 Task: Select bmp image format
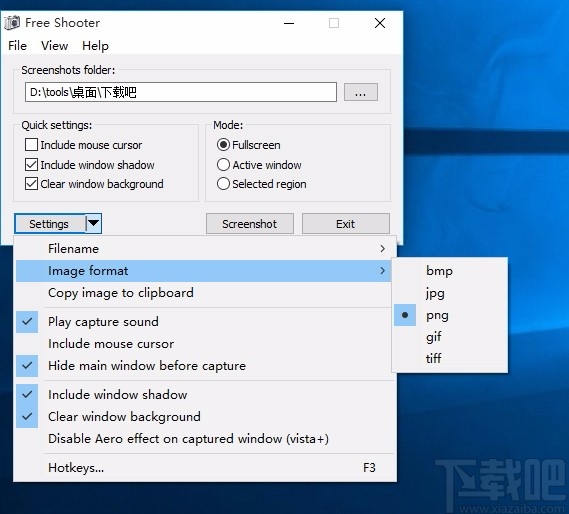[x=450, y=271]
